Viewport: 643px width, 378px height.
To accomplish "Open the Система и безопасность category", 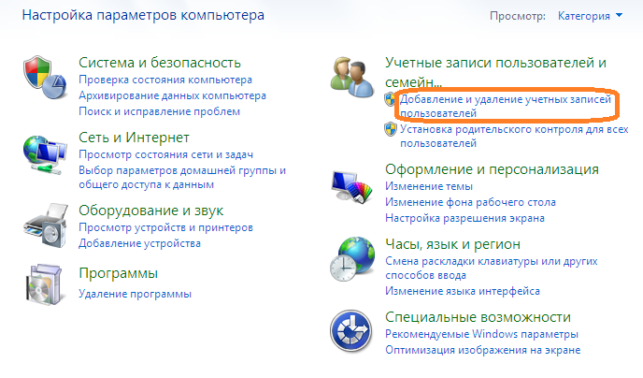I will pyautogui.click(x=160, y=63).
